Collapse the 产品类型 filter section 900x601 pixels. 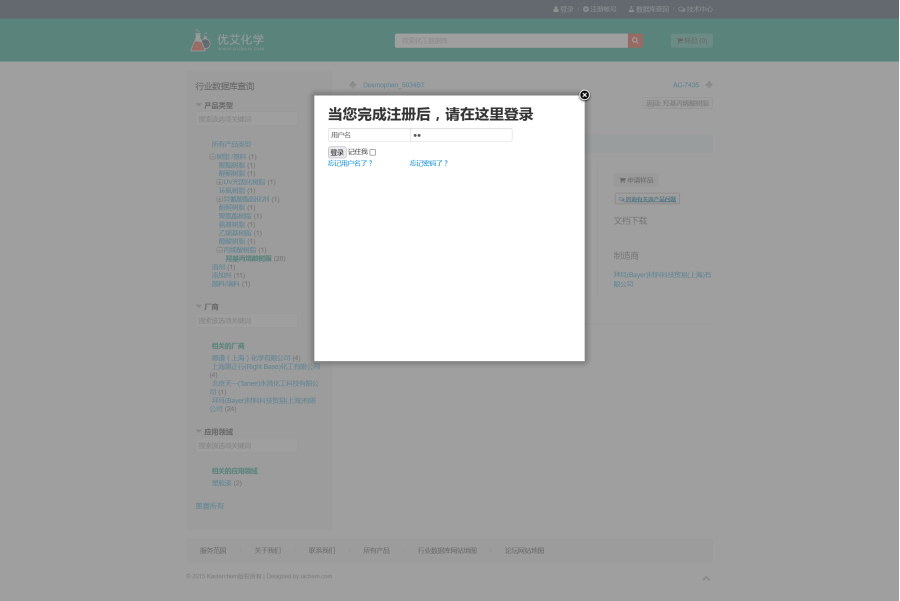197,103
